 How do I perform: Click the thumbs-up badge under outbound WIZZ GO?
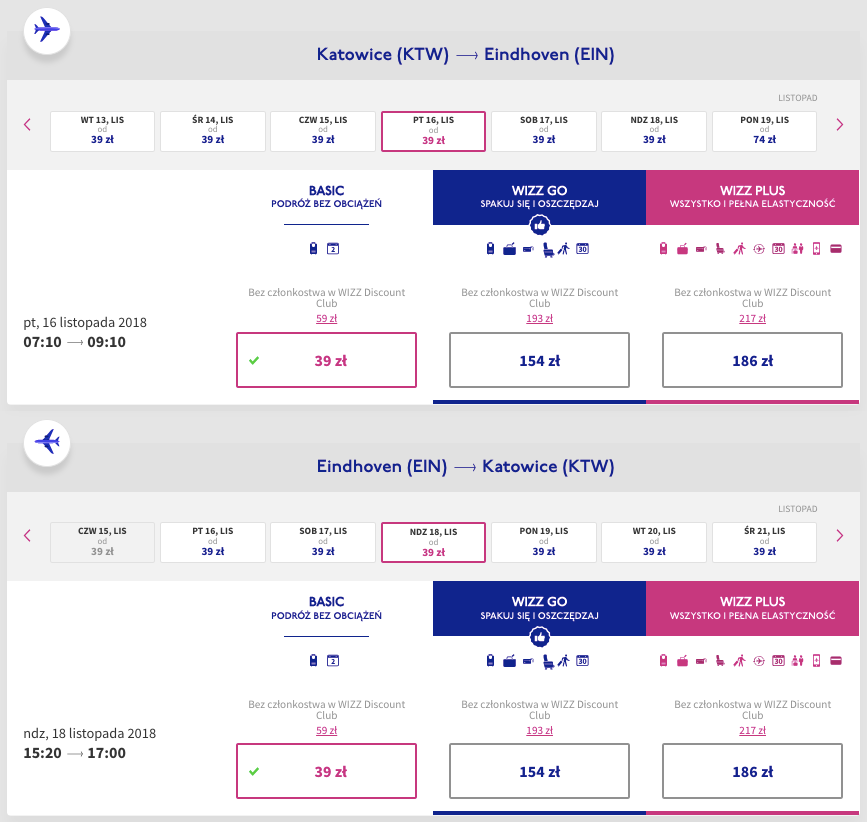[539, 224]
